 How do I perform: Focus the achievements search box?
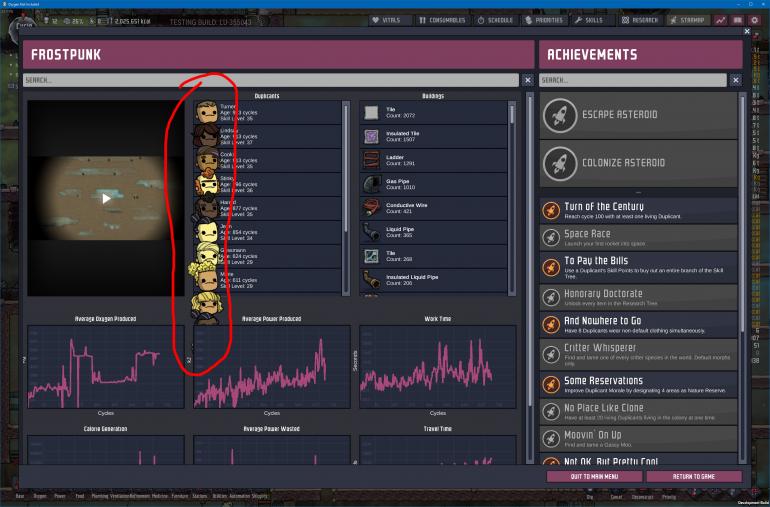pyautogui.click(x=632, y=80)
